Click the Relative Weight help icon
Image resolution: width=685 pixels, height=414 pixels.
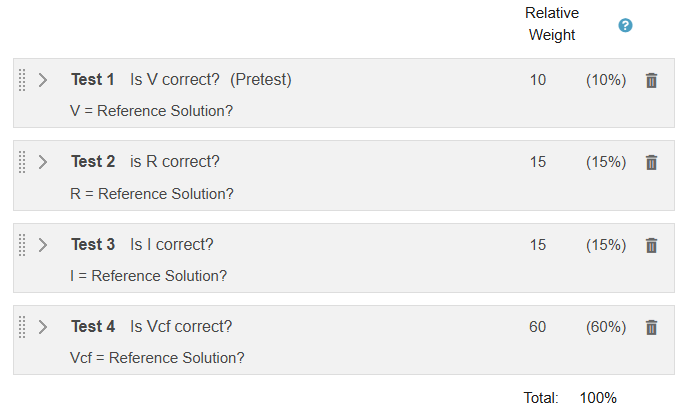point(626,26)
